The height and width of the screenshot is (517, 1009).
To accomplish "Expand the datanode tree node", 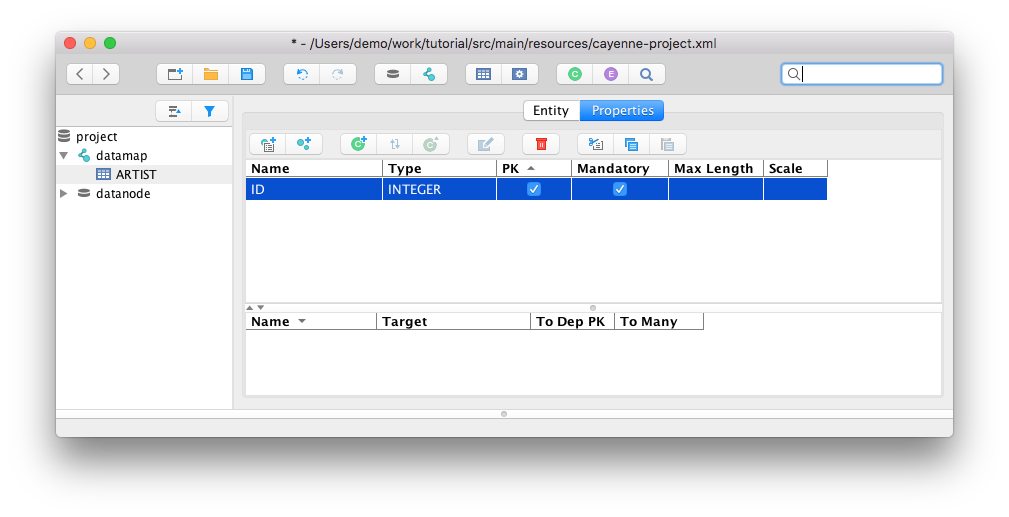I will pos(64,194).
